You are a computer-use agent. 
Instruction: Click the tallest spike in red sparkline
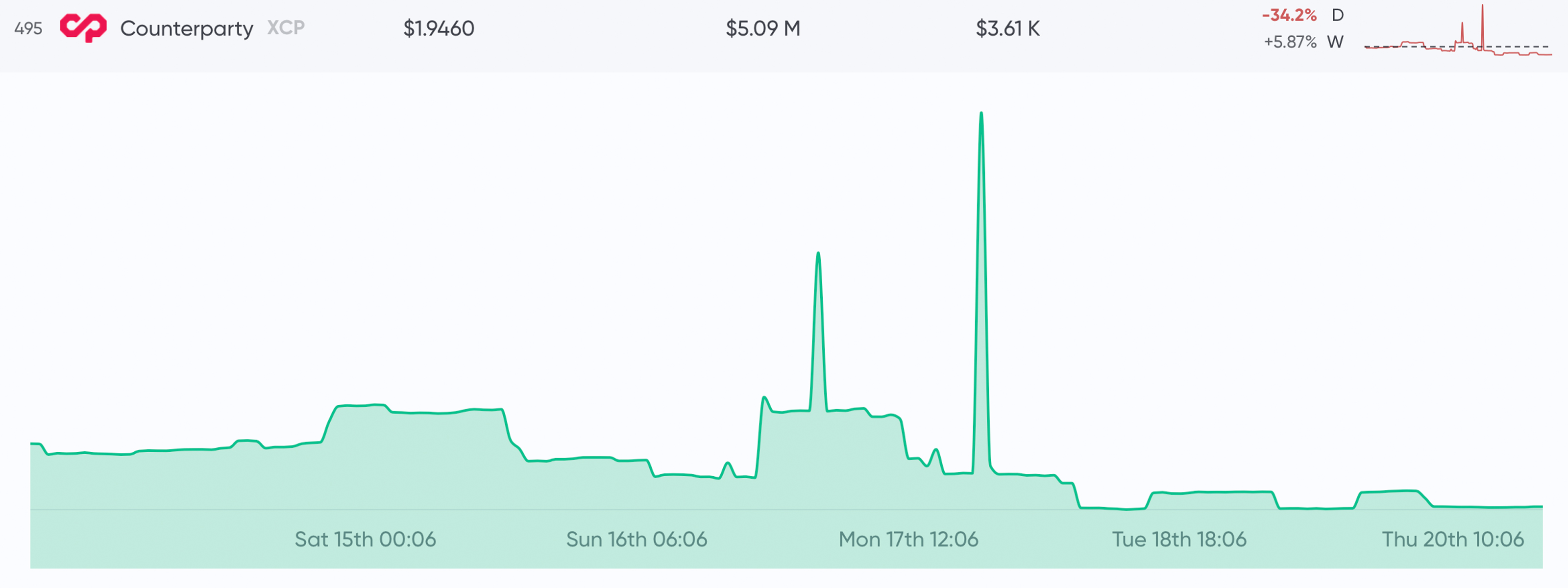coord(1482,8)
